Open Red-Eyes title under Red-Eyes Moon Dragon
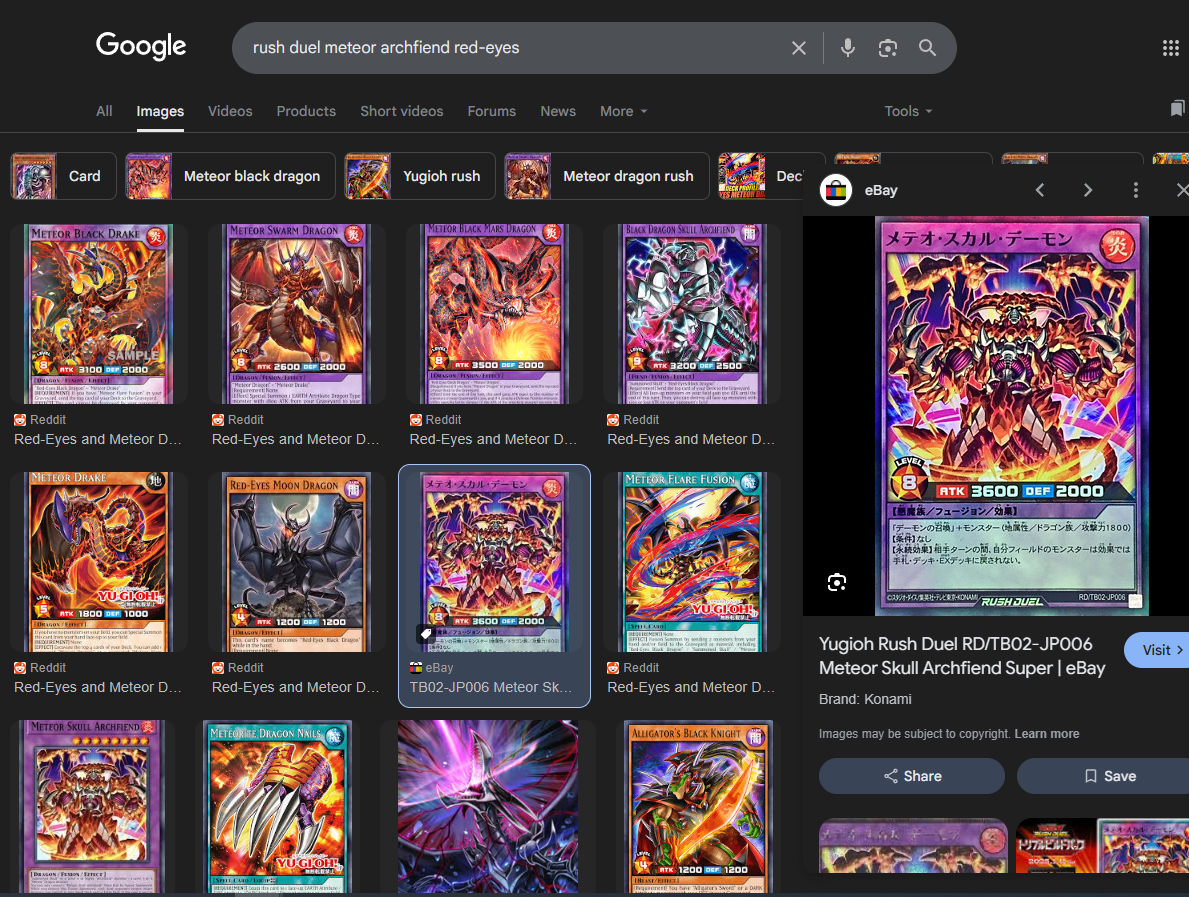Viewport: 1189px width, 897px height. (295, 688)
